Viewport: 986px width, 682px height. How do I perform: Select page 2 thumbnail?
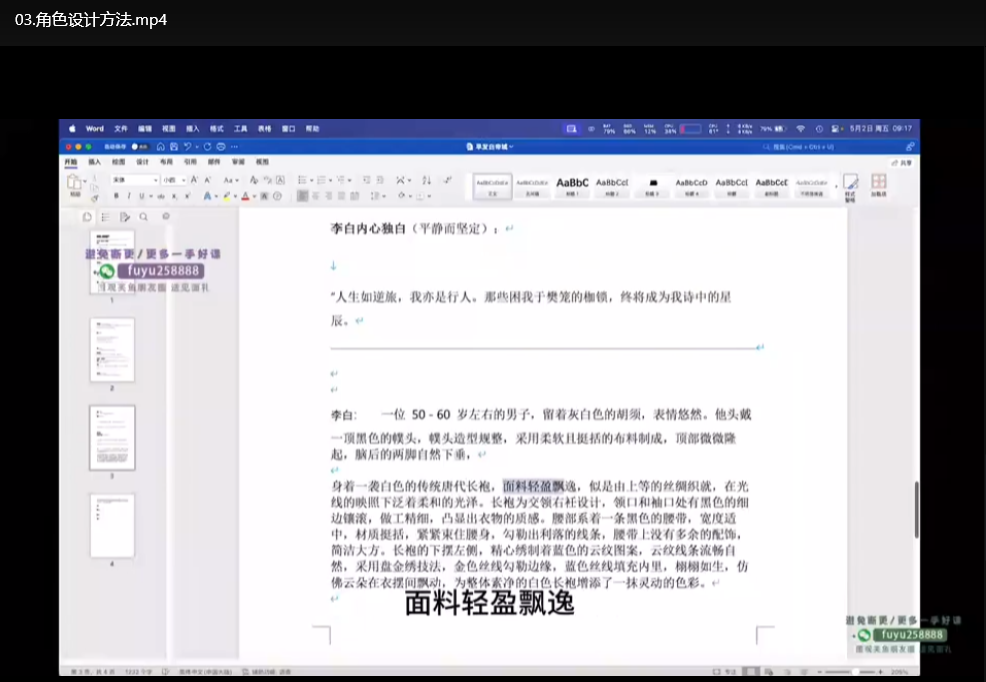tap(112, 349)
